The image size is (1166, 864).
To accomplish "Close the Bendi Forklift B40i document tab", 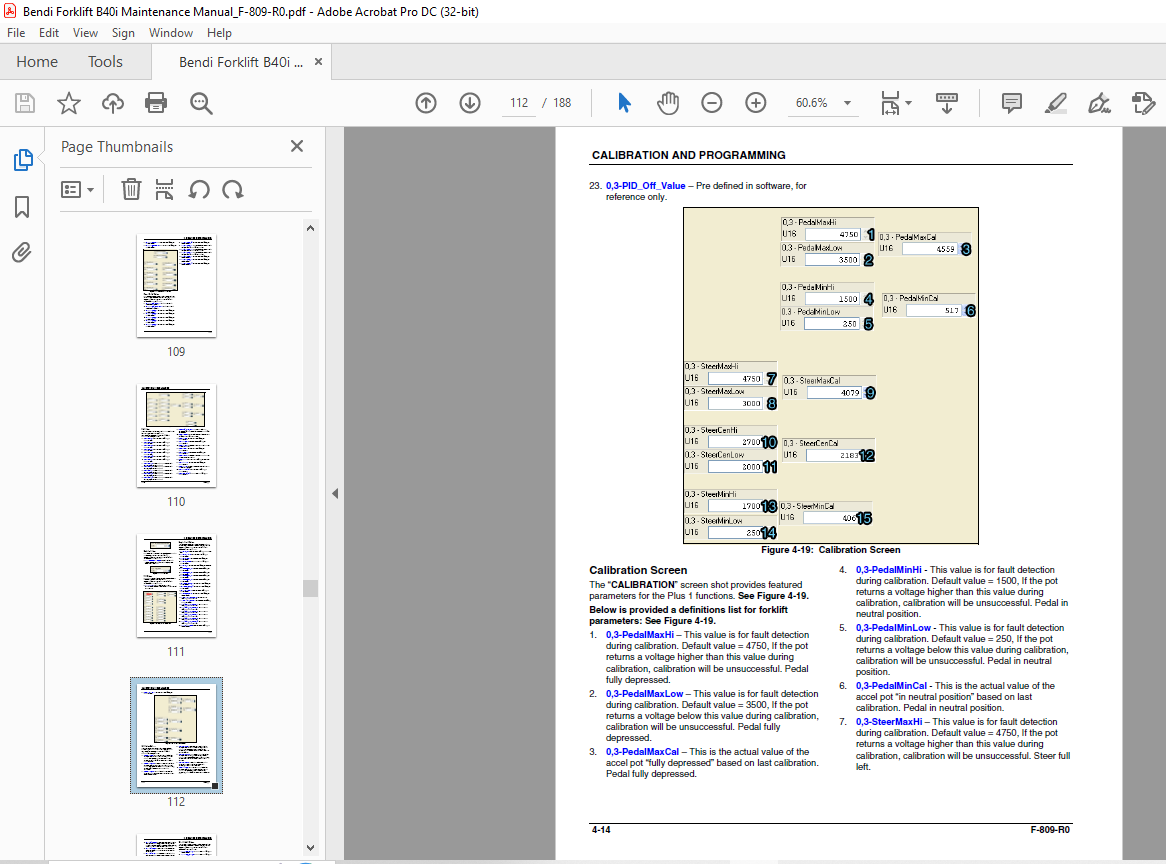I will click(318, 62).
